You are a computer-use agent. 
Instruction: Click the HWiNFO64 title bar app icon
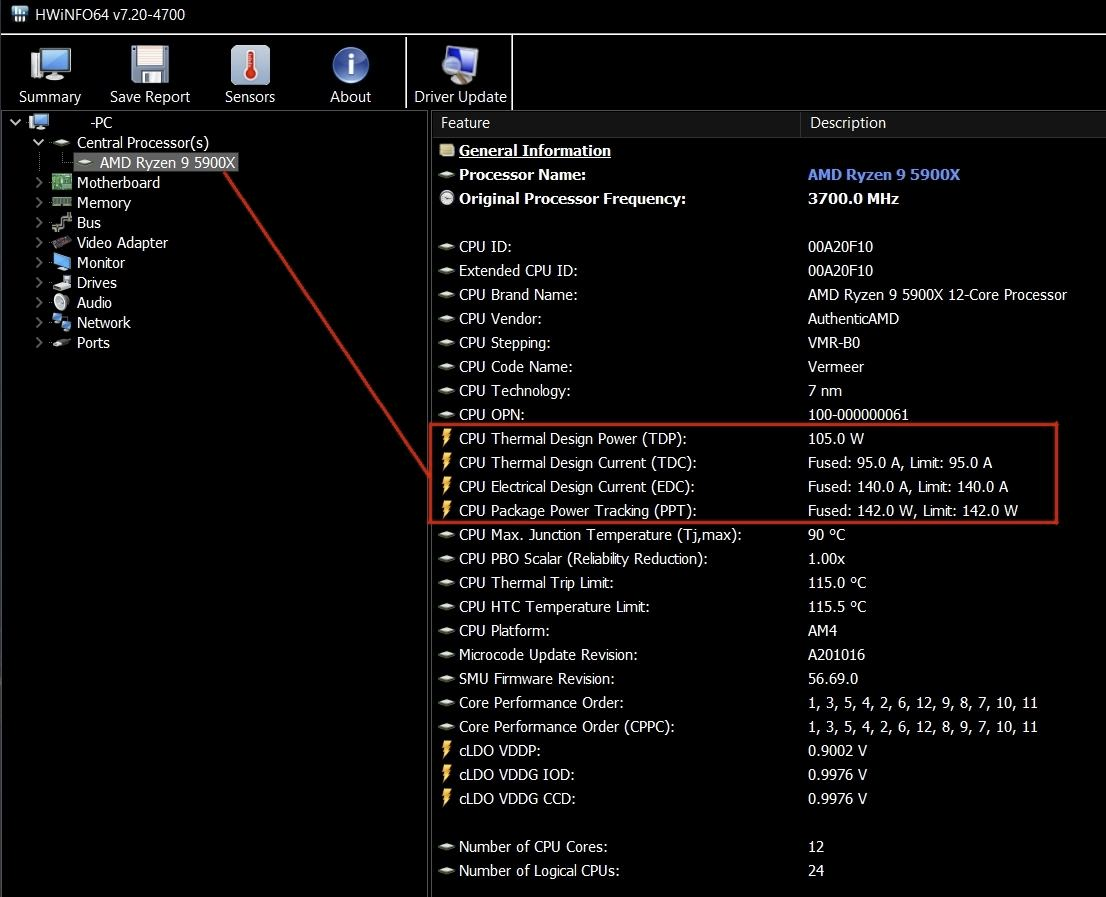click(x=19, y=14)
